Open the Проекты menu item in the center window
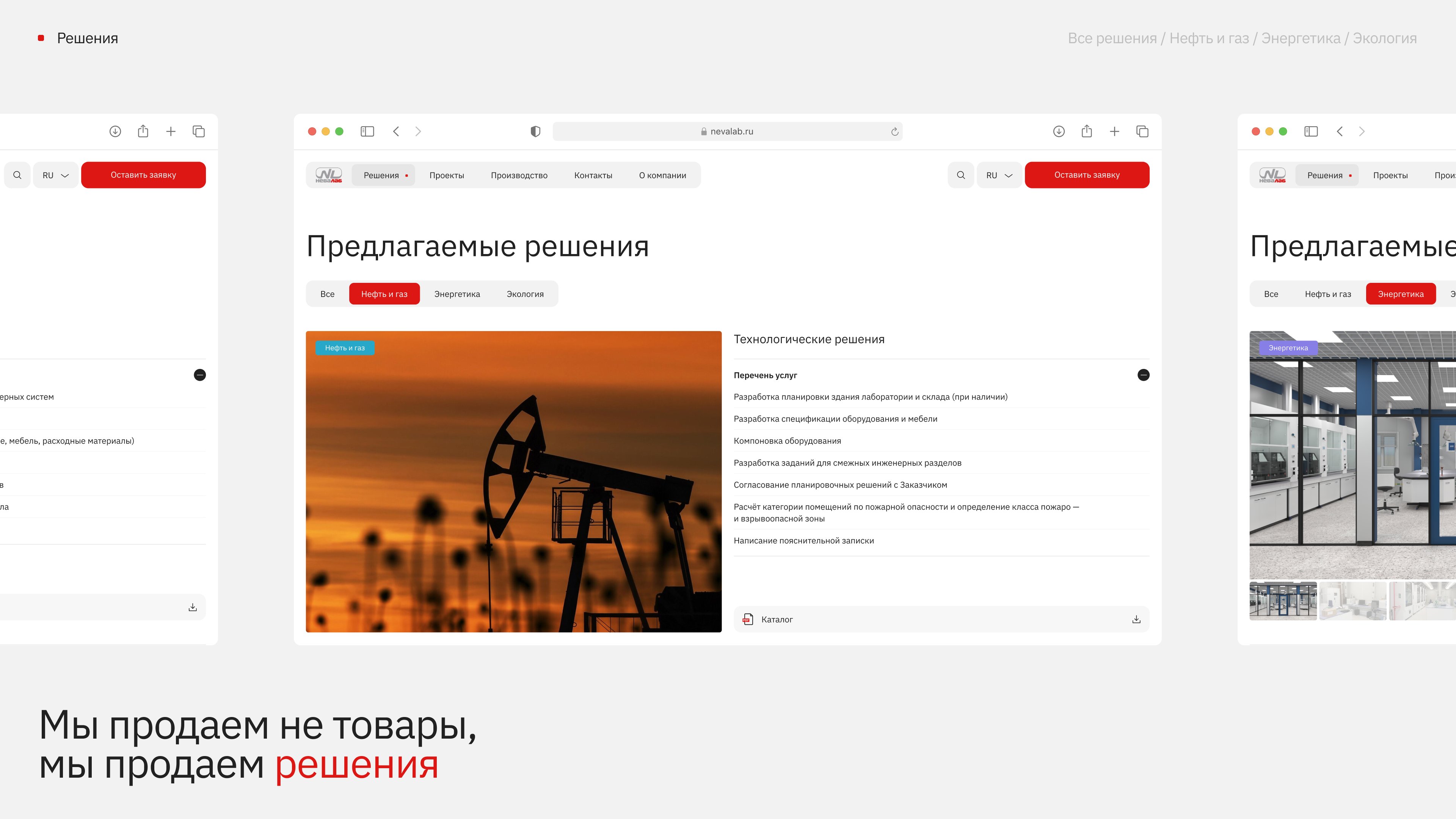The height and width of the screenshot is (819, 1456). [447, 175]
